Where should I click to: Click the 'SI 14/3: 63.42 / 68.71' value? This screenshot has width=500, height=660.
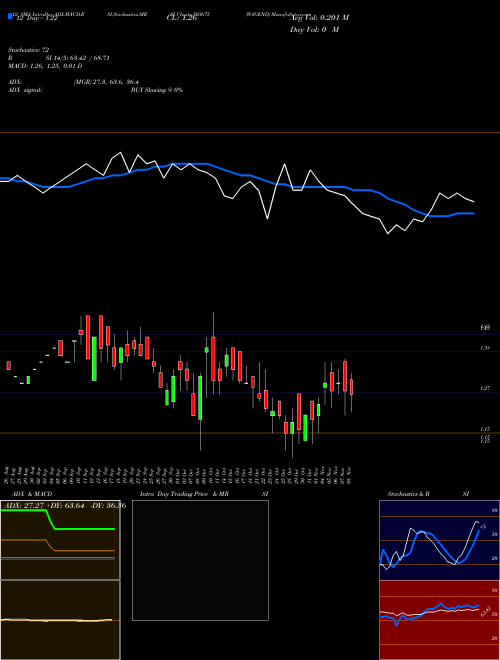(x=78, y=58)
